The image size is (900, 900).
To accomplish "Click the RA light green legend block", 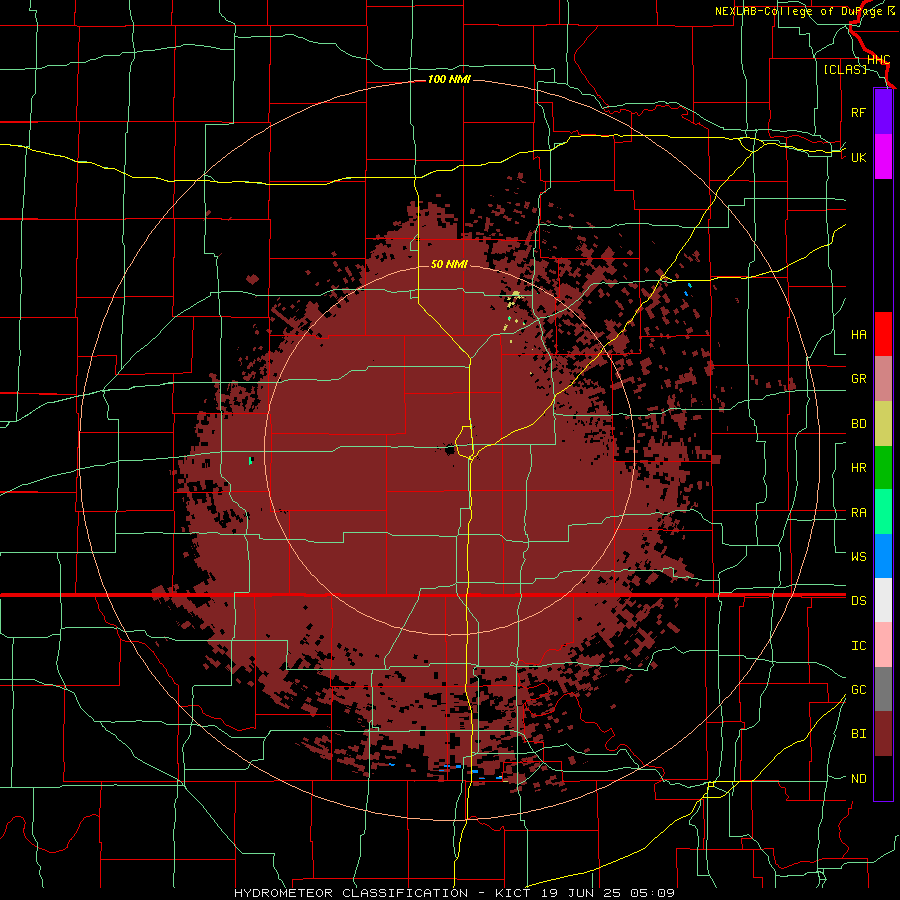I will pos(883,512).
